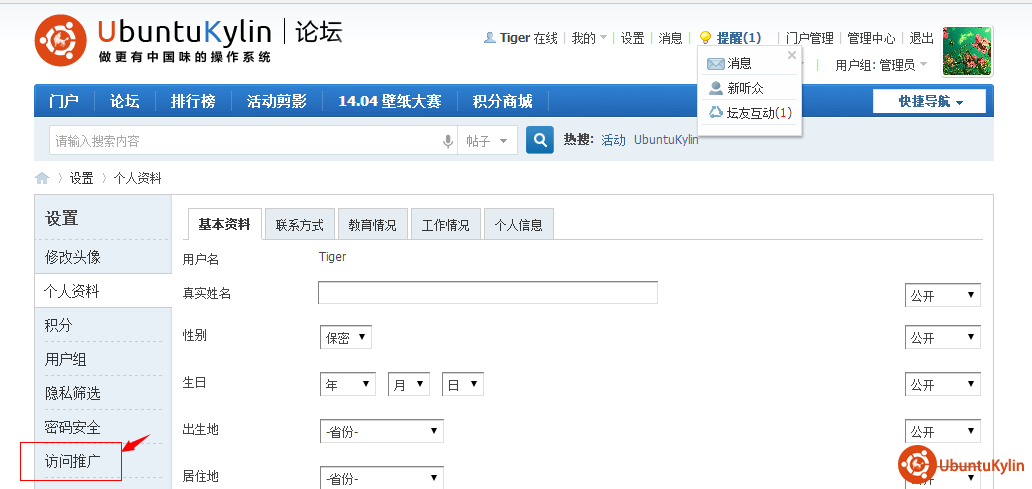Click the home icon in breadcrumb
1032x489 pixels.
42,178
